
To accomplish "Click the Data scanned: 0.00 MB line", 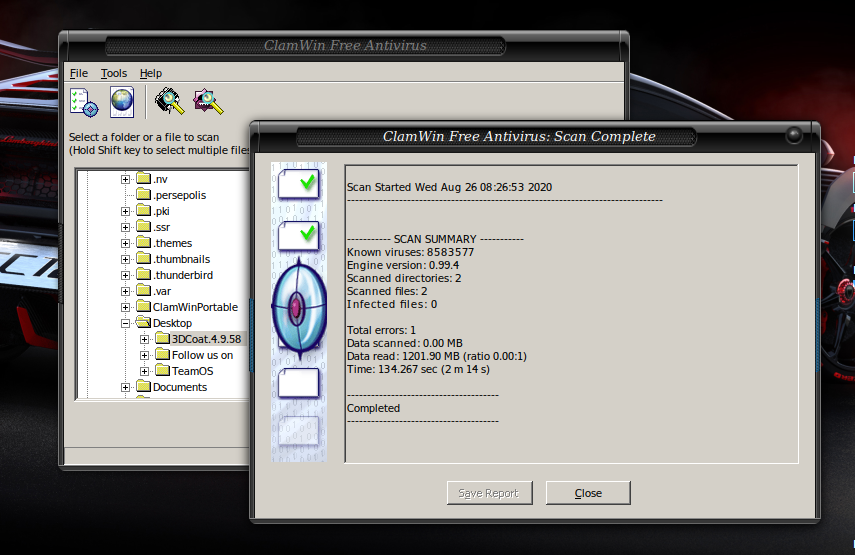I will [405, 343].
